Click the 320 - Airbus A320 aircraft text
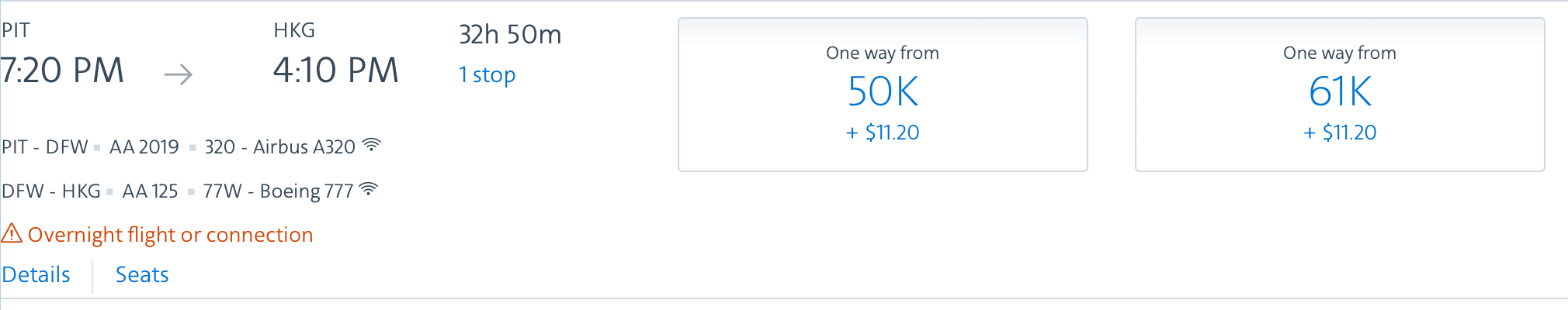 279,147
